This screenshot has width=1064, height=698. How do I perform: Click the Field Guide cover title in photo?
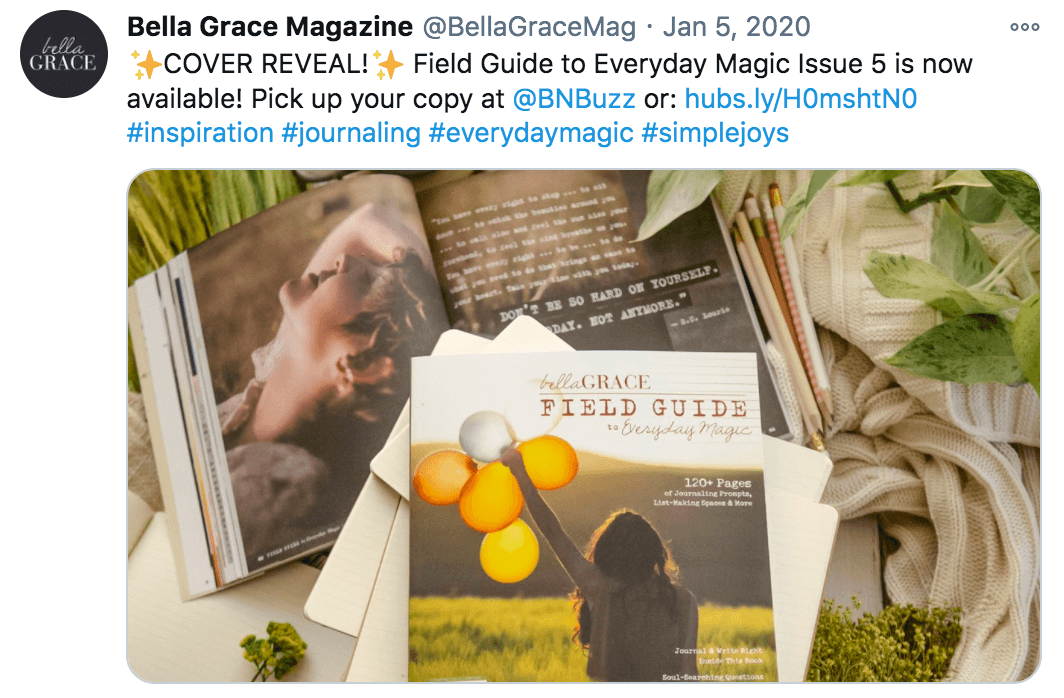coord(645,408)
